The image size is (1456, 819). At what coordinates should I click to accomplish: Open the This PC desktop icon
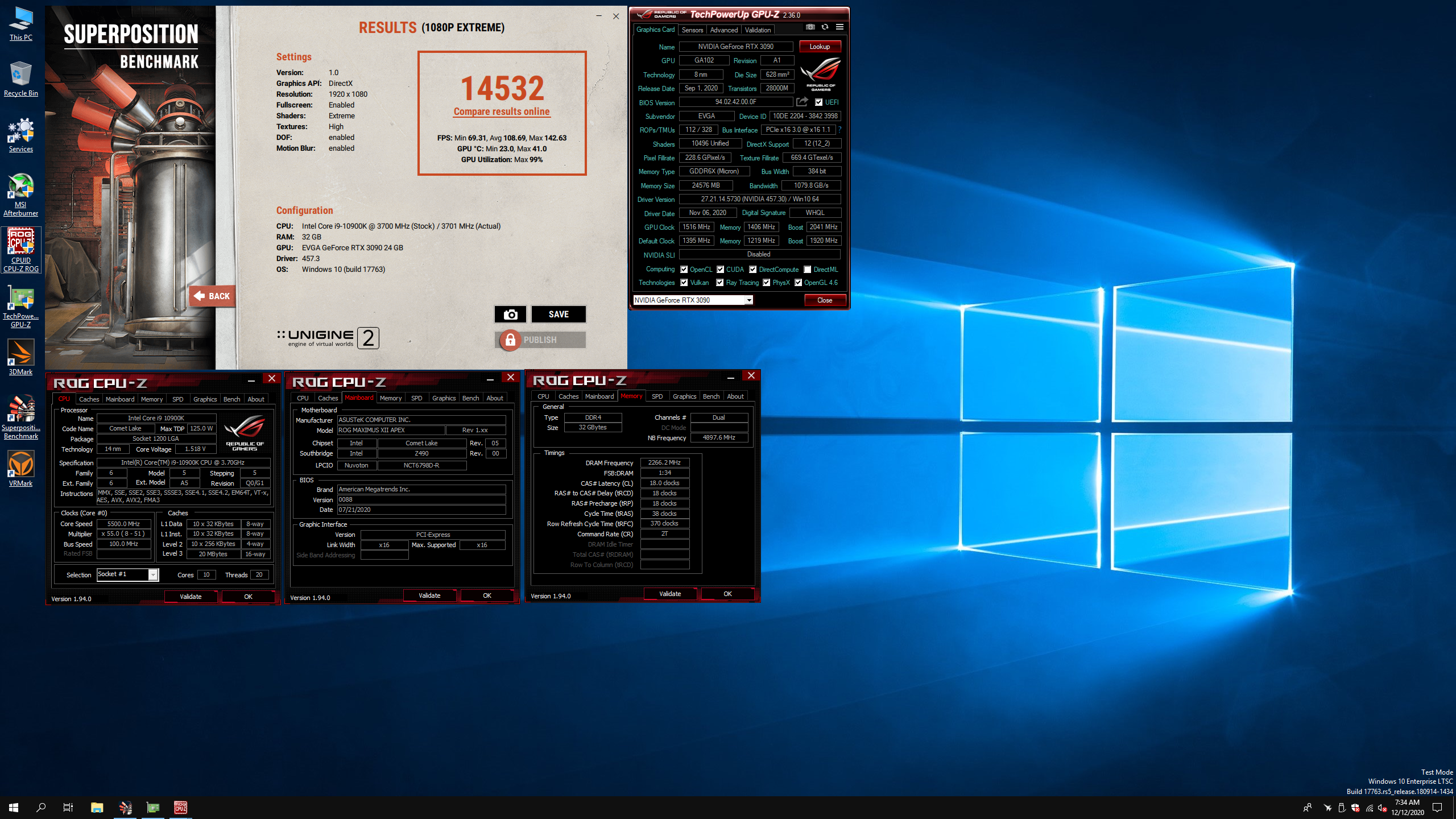point(21,24)
